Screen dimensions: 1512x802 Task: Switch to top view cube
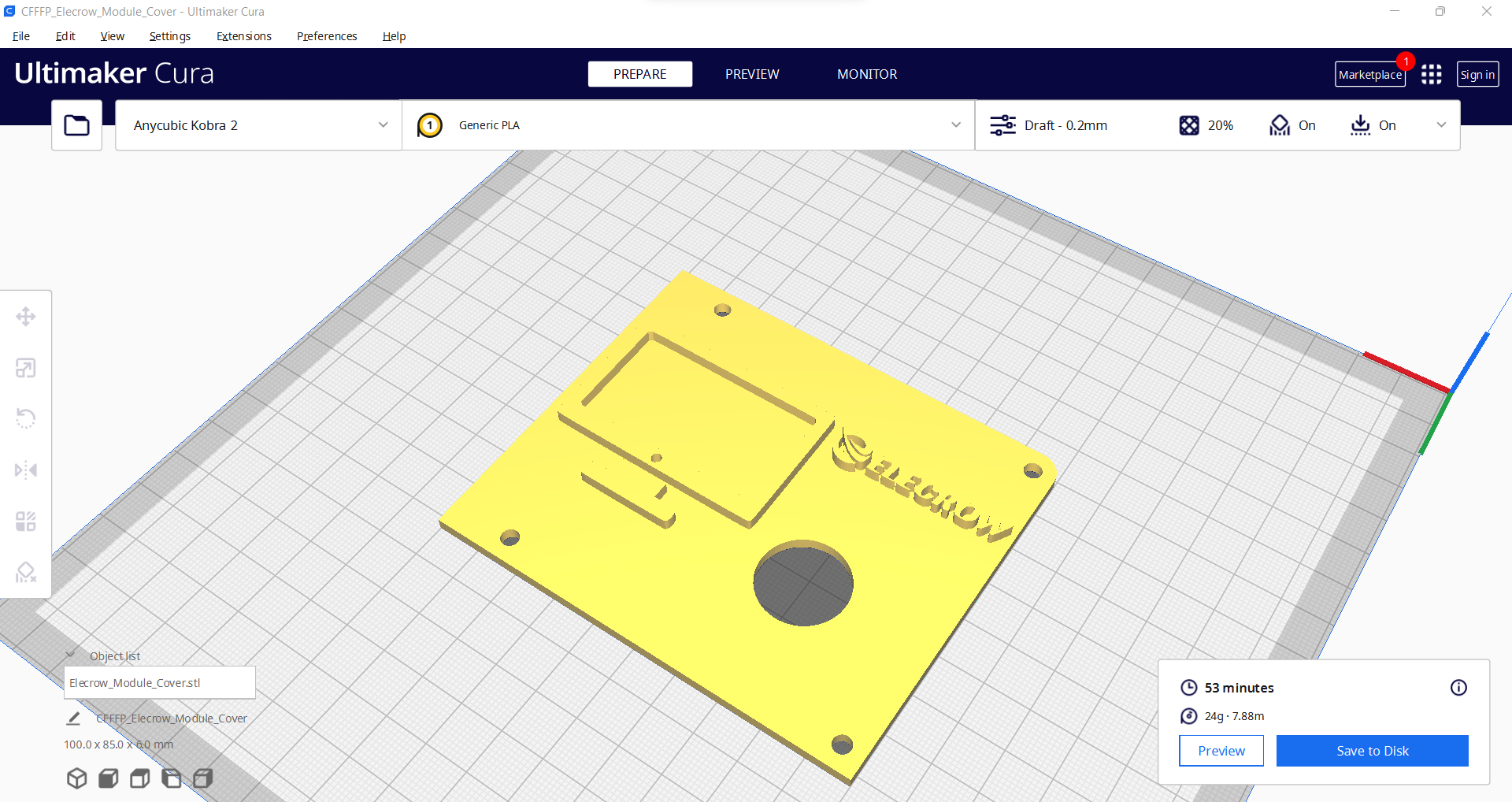click(x=140, y=778)
